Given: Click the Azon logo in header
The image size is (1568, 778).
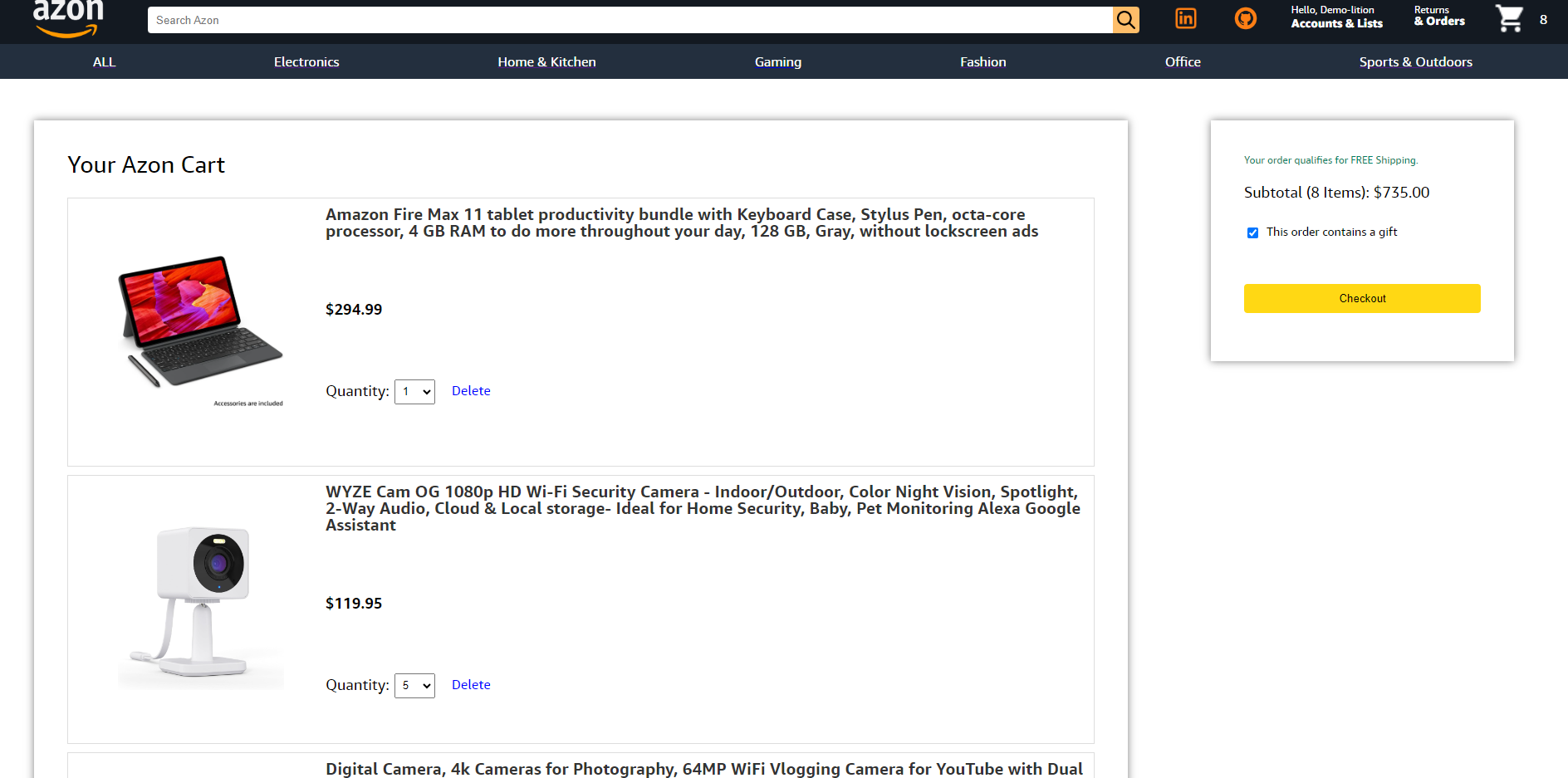Looking at the screenshot, I should (68, 18).
